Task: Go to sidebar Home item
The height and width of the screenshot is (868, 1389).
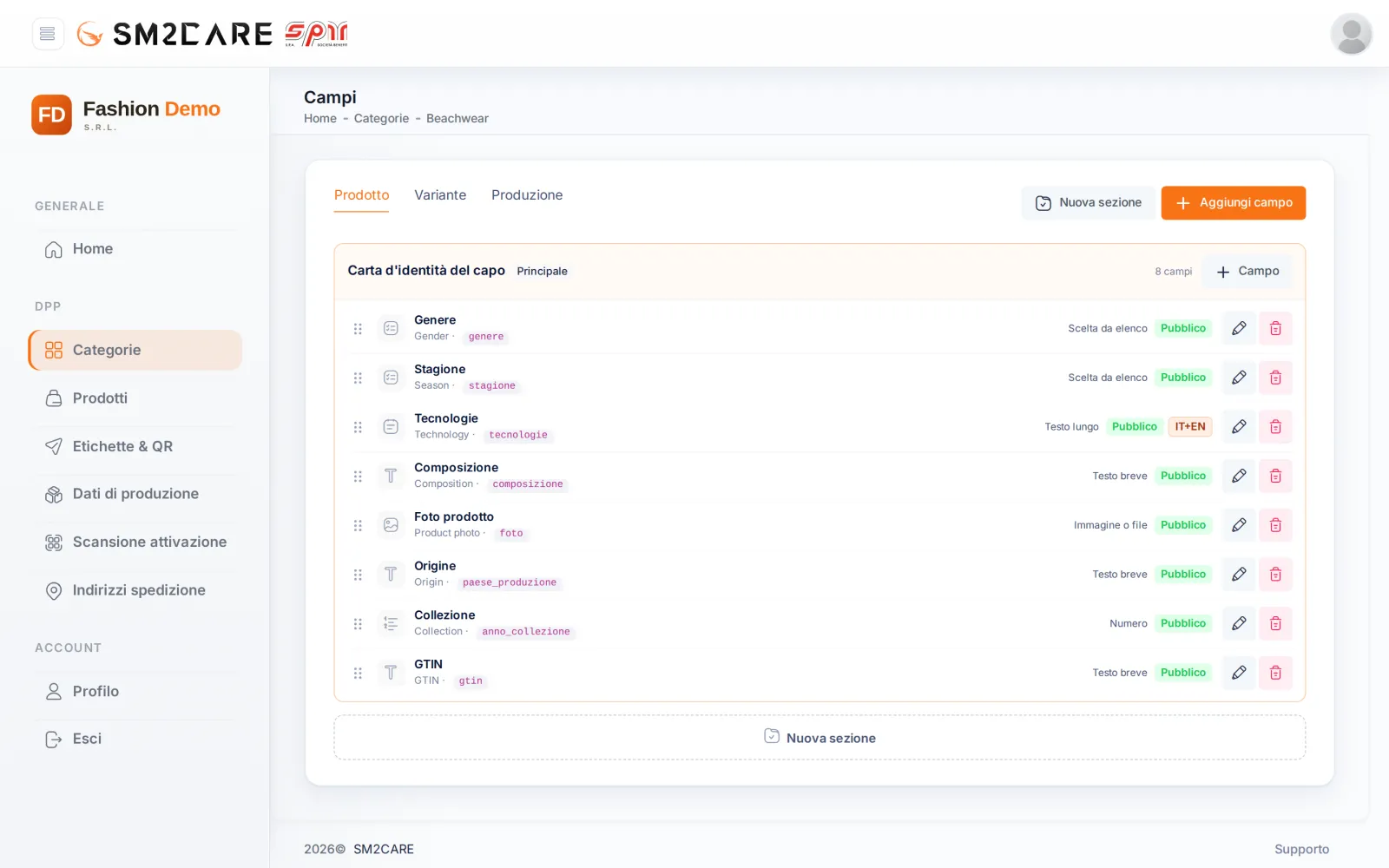Action: pyautogui.click(x=135, y=249)
